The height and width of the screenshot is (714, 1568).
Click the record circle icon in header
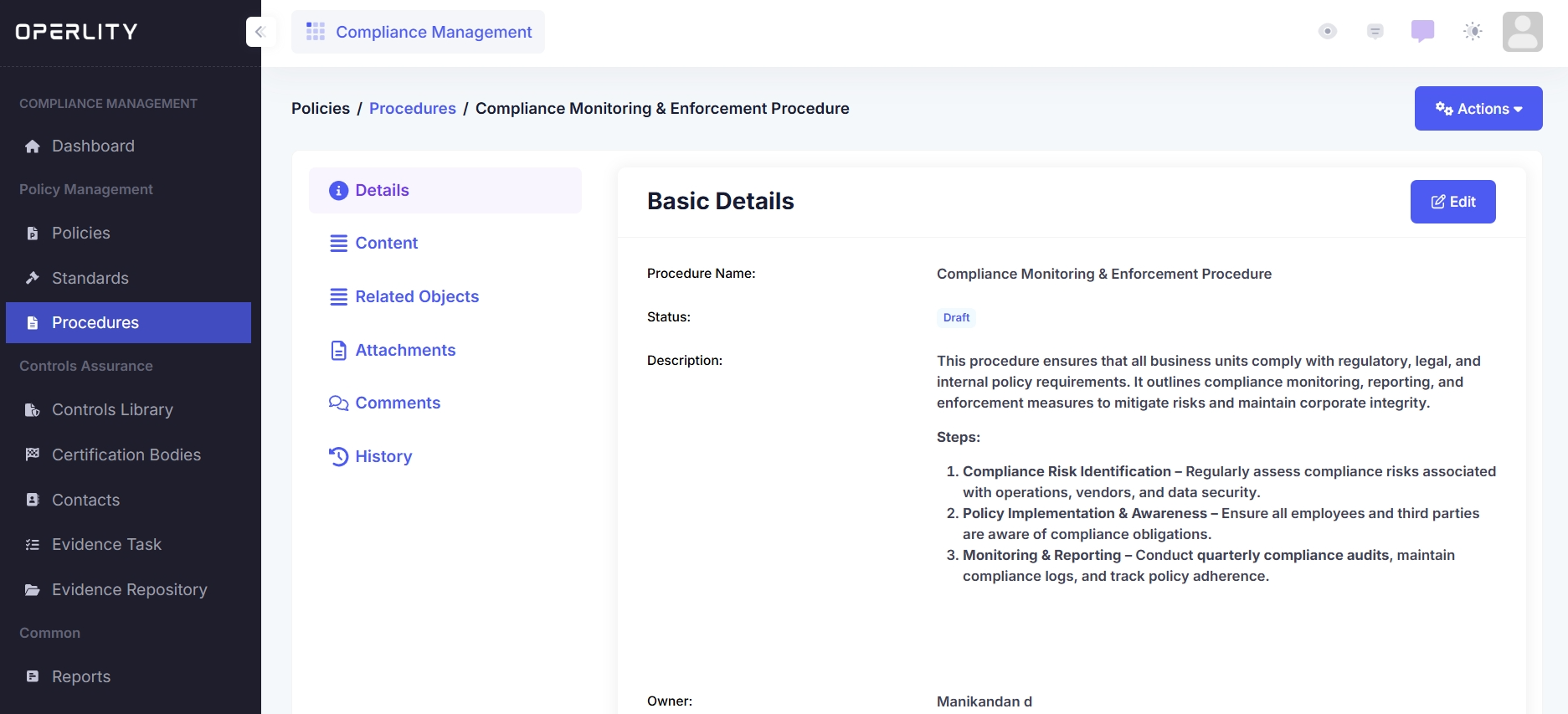pyautogui.click(x=1327, y=32)
